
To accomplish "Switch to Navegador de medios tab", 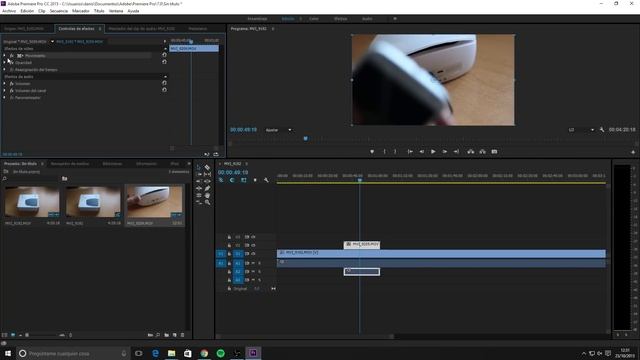I will 70,164.
